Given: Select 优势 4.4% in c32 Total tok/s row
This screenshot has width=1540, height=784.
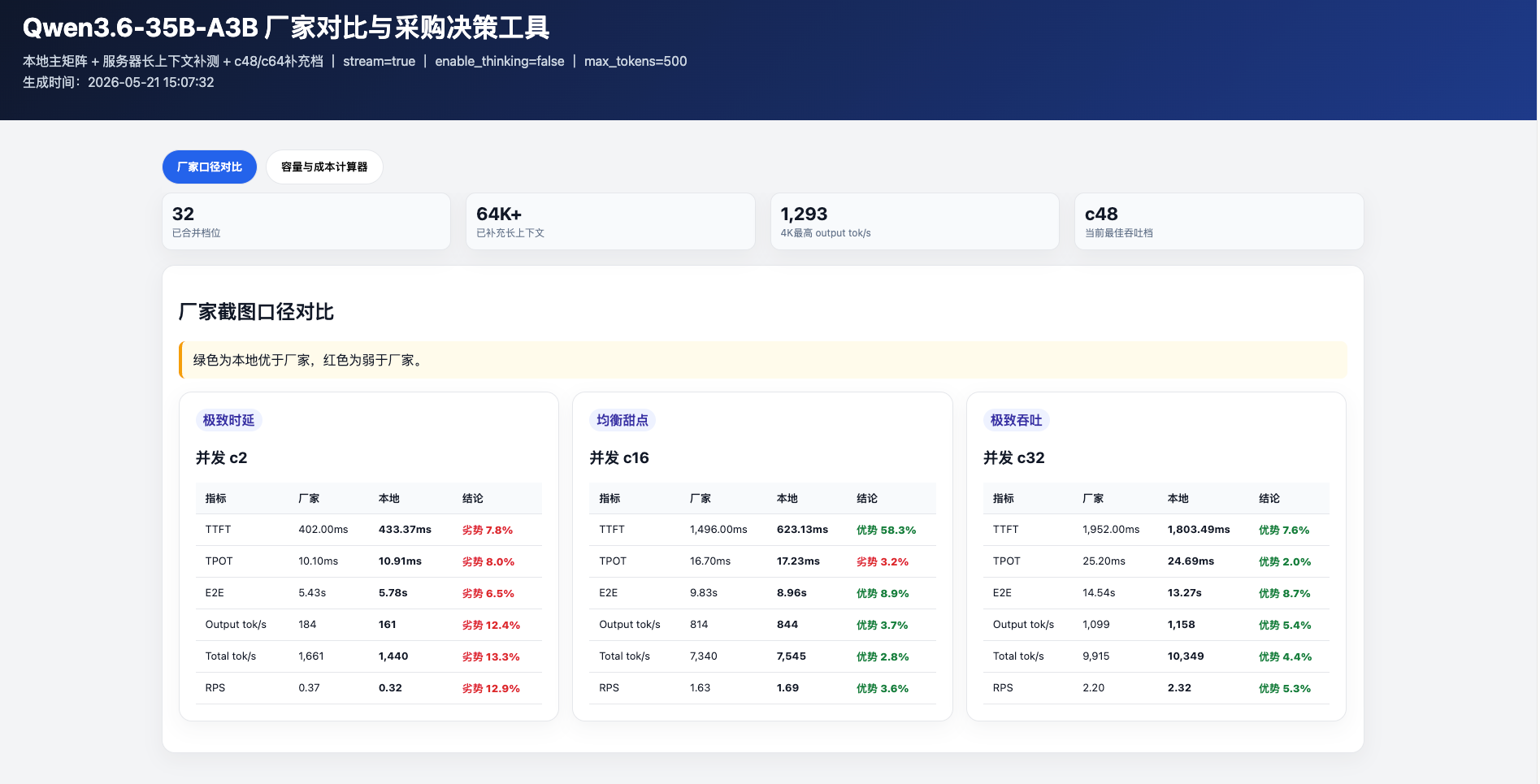Looking at the screenshot, I should (1285, 656).
